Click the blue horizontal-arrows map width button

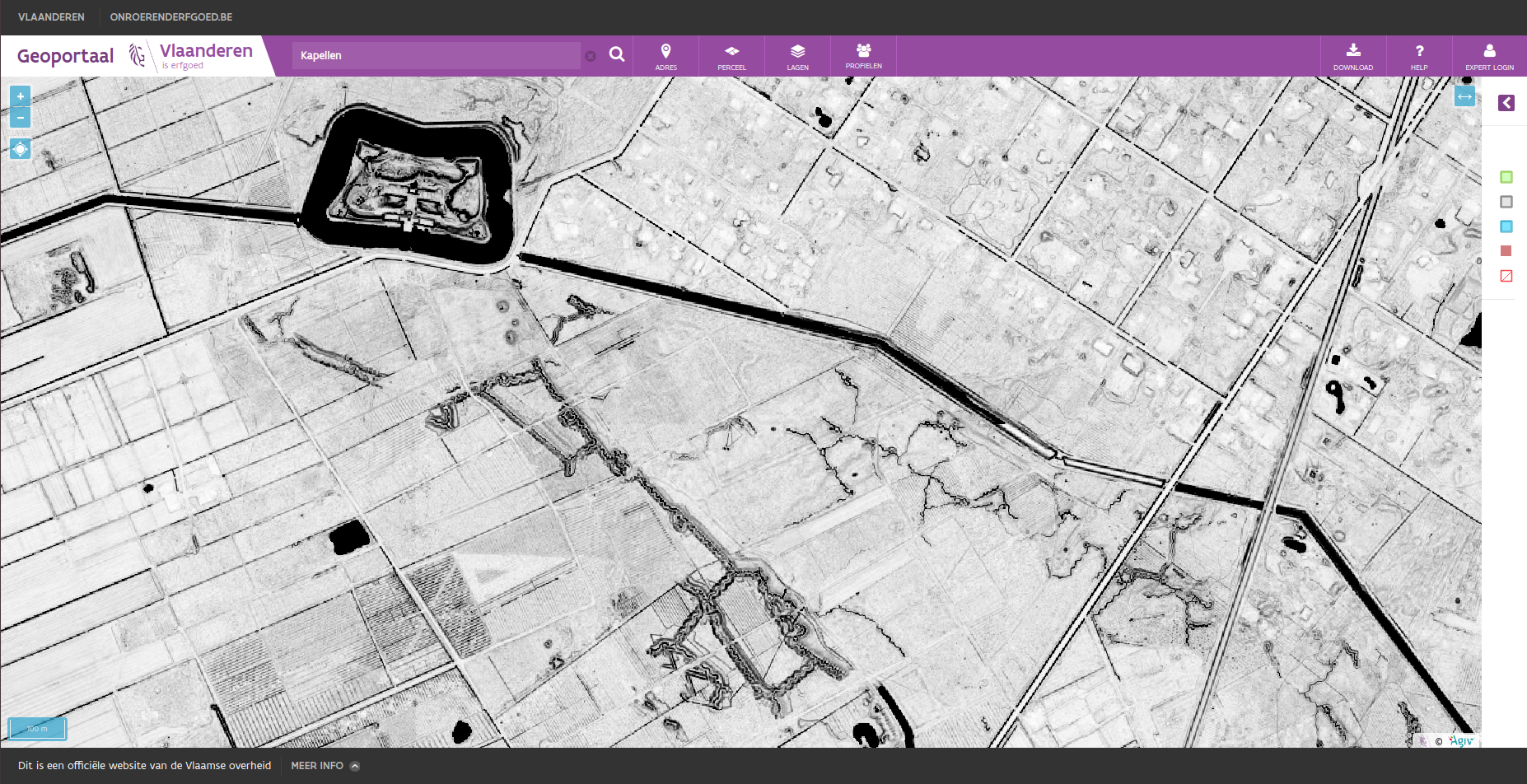pyautogui.click(x=1464, y=96)
